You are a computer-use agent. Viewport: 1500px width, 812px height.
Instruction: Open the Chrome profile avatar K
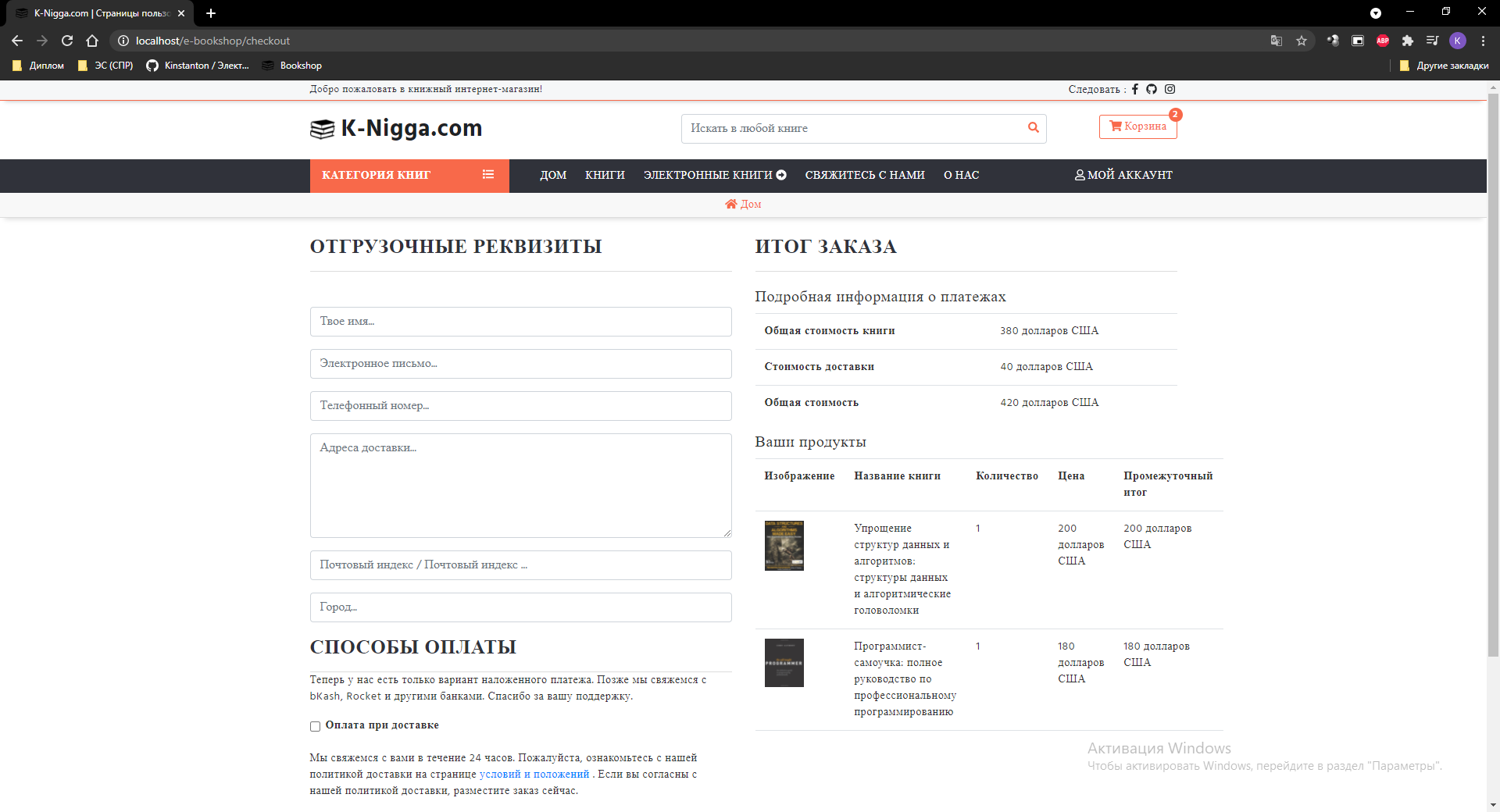(x=1458, y=41)
